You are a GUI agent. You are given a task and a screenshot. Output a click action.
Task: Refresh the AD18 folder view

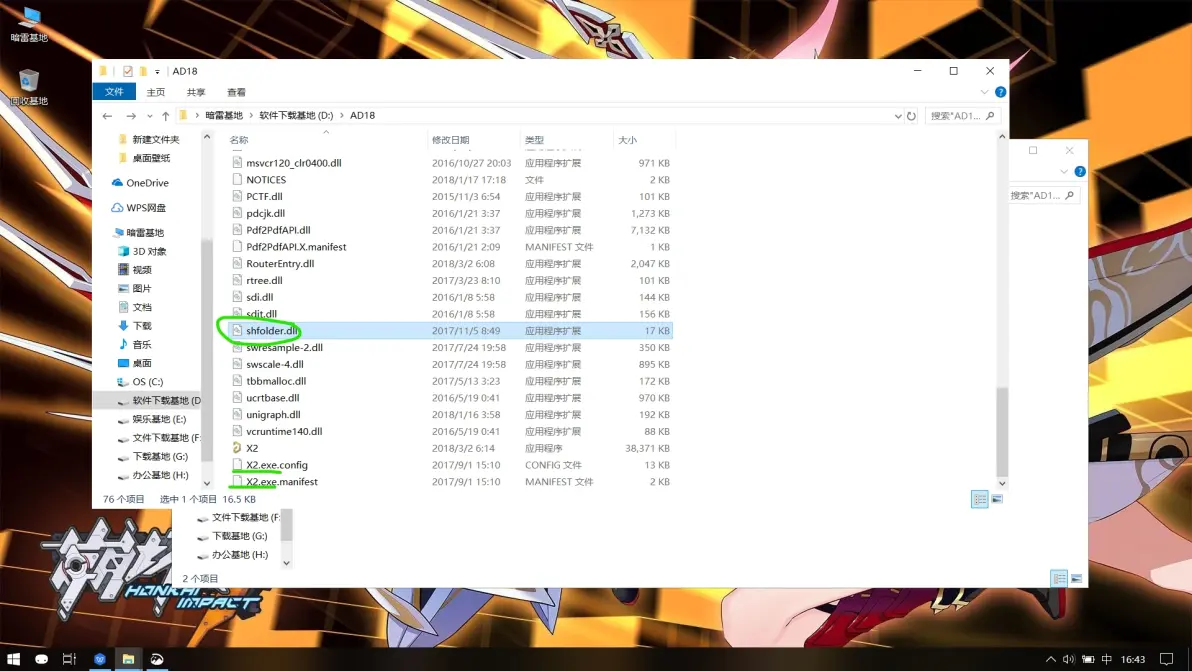coord(911,116)
